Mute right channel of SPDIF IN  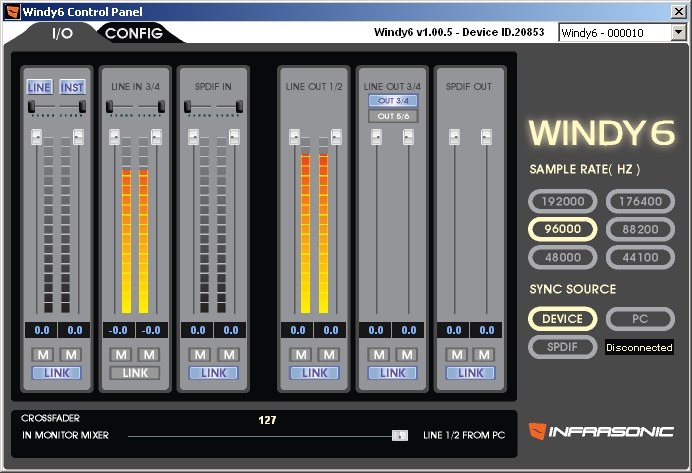[229, 355]
